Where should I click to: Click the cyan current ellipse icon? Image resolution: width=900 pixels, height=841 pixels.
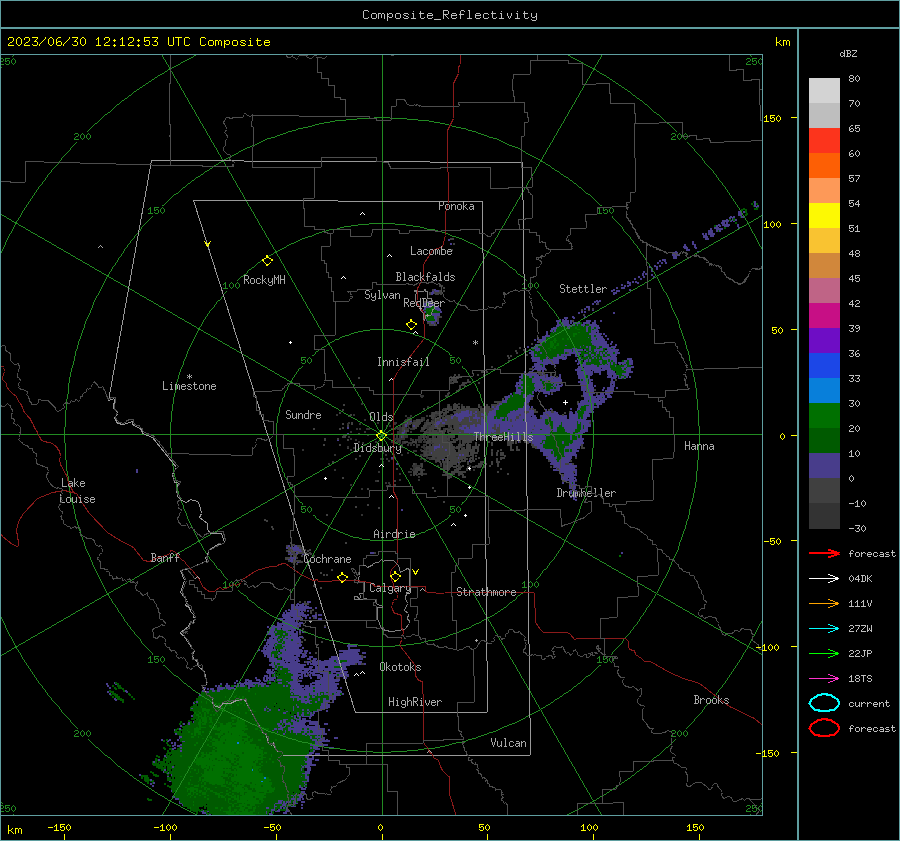tap(824, 703)
